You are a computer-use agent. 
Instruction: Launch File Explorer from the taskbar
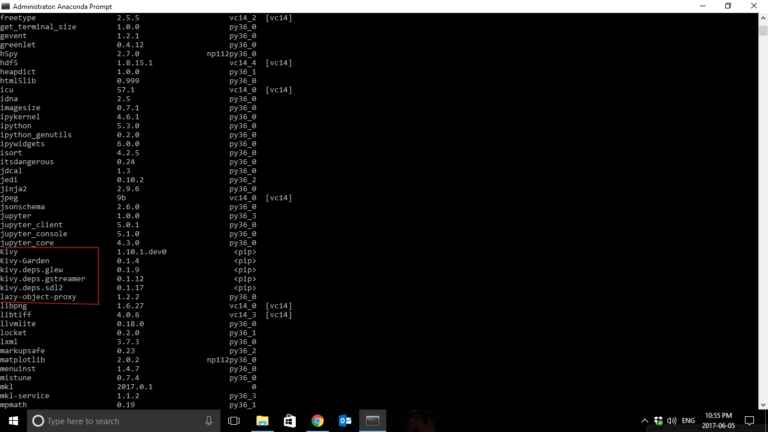tap(262, 421)
